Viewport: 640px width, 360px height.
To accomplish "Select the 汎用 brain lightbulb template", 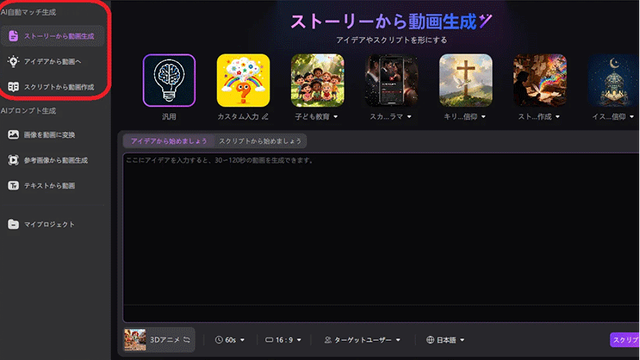I will [169, 80].
